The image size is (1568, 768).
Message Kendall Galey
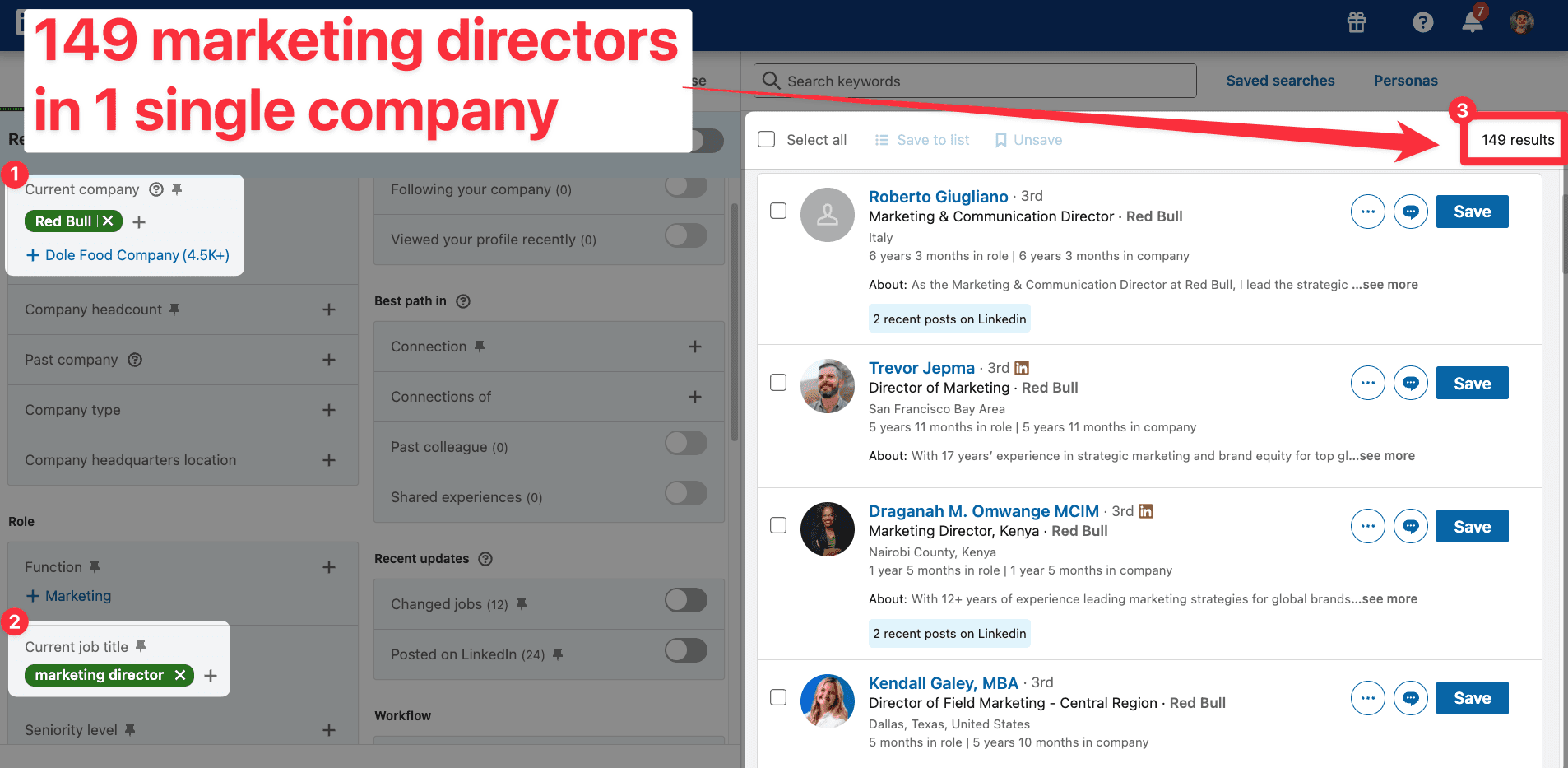[x=1411, y=698]
